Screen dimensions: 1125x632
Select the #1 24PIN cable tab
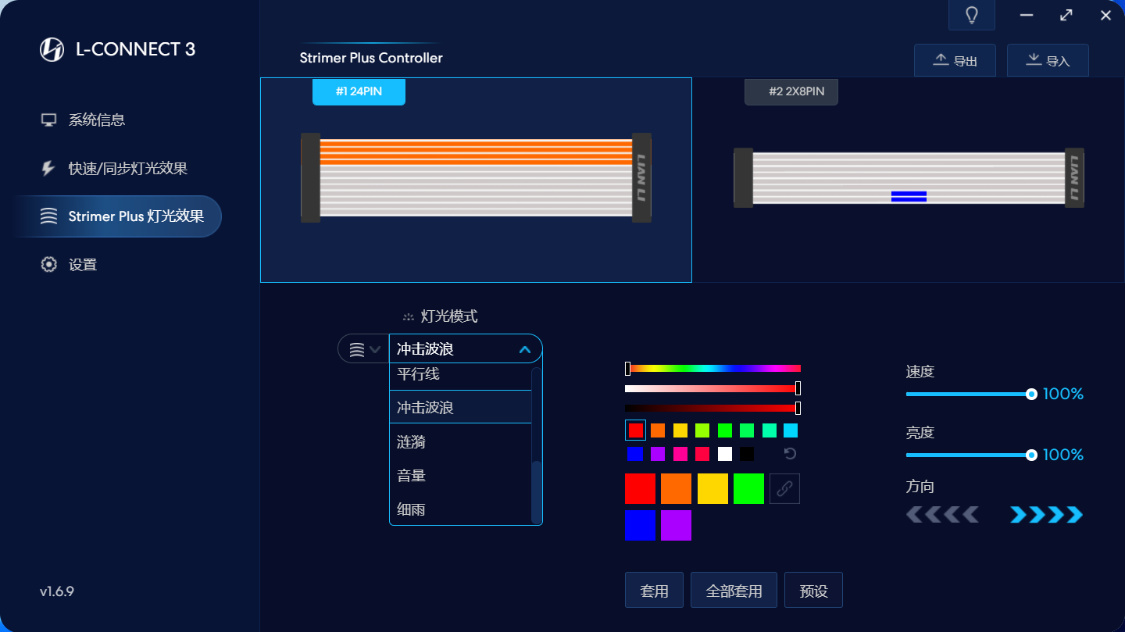click(x=359, y=92)
